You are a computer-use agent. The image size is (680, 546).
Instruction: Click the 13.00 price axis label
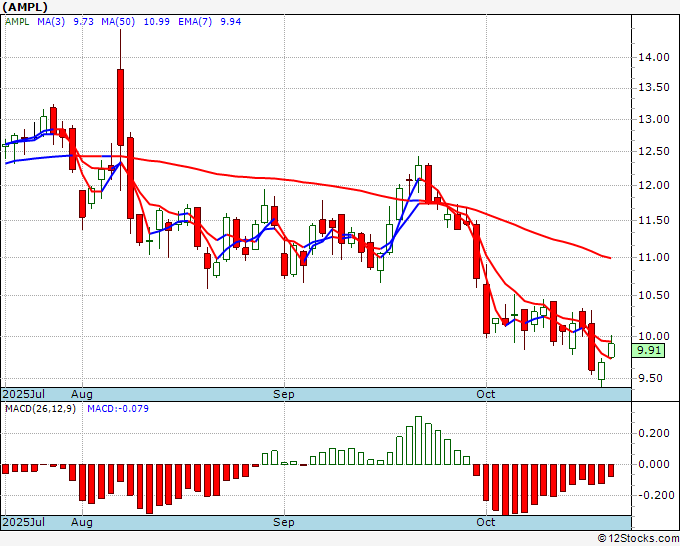[654, 119]
